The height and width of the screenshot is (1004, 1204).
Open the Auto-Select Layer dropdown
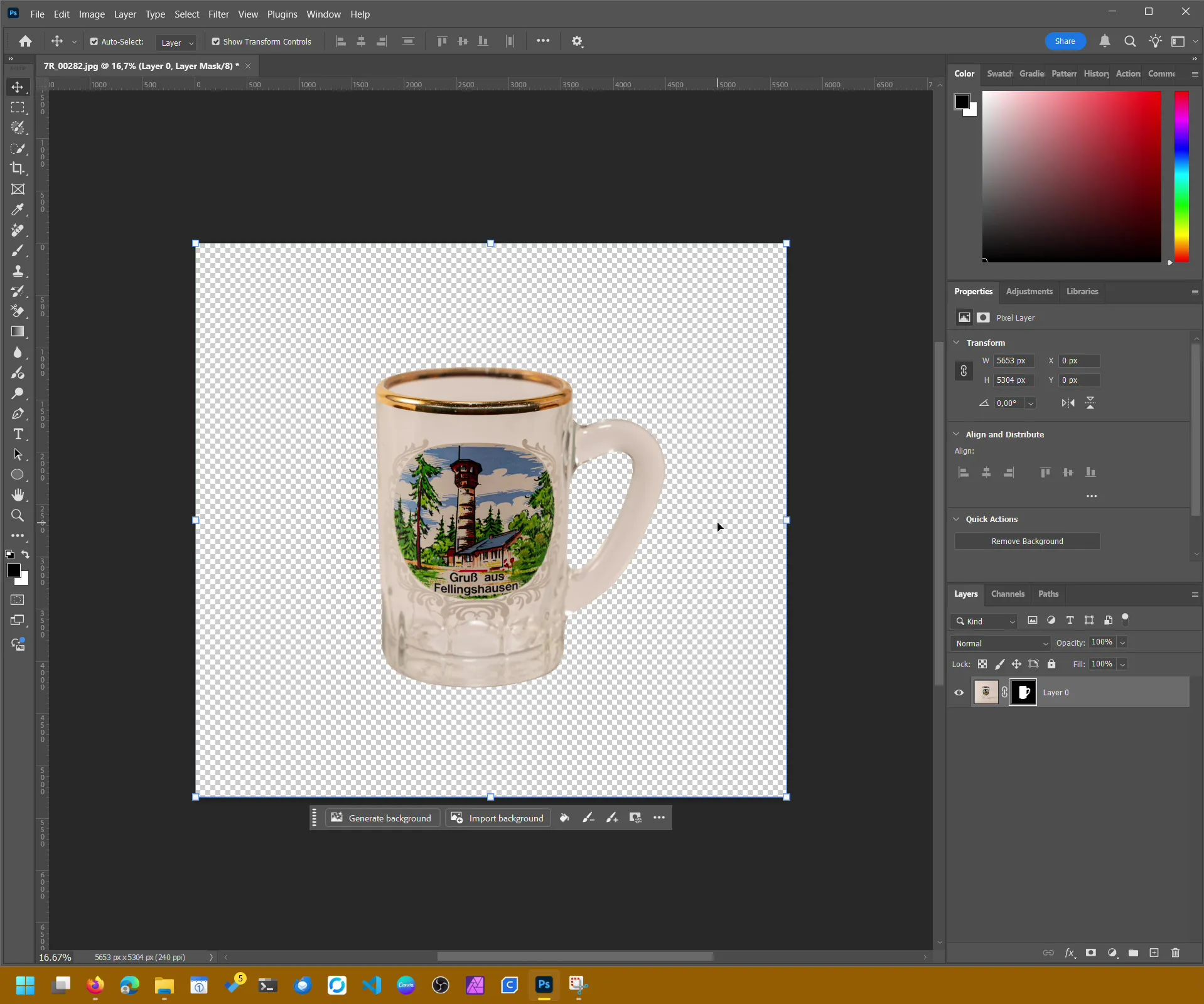(x=176, y=43)
